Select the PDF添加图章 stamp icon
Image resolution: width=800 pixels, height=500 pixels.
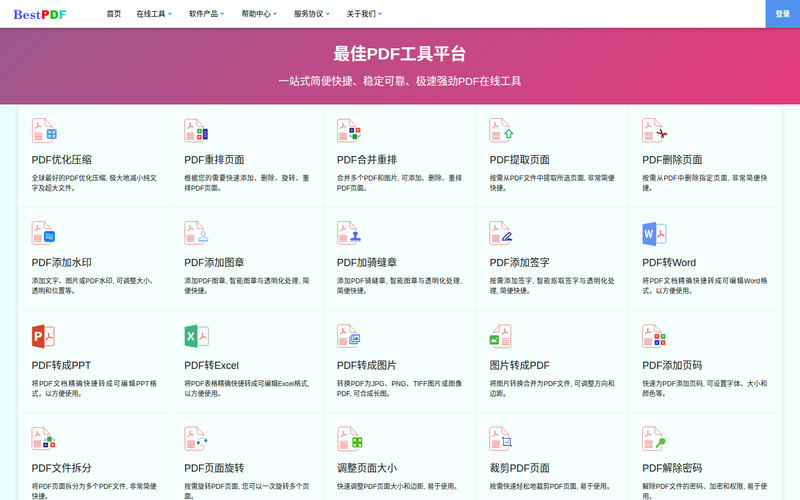click(x=196, y=233)
